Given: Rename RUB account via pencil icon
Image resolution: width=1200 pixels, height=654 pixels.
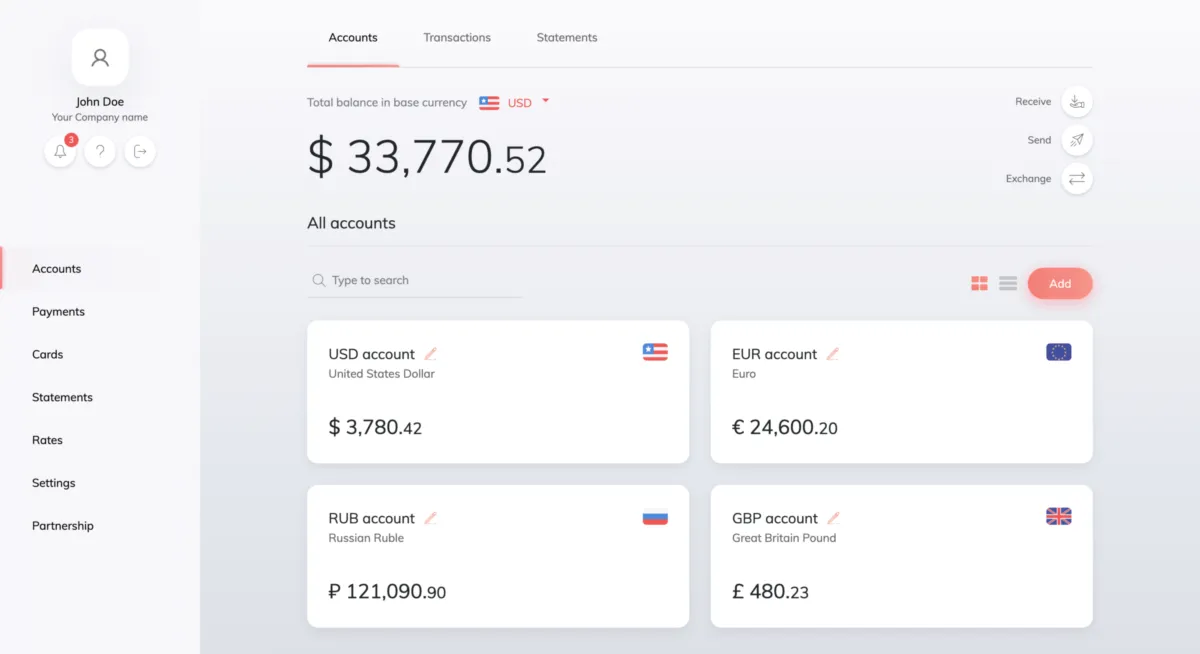Looking at the screenshot, I should point(431,518).
